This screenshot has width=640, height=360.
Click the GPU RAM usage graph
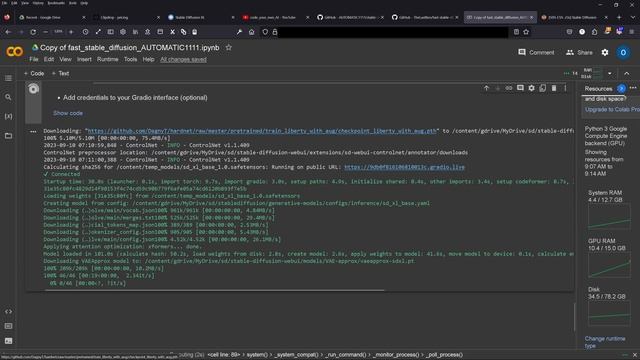click(x=609, y=265)
